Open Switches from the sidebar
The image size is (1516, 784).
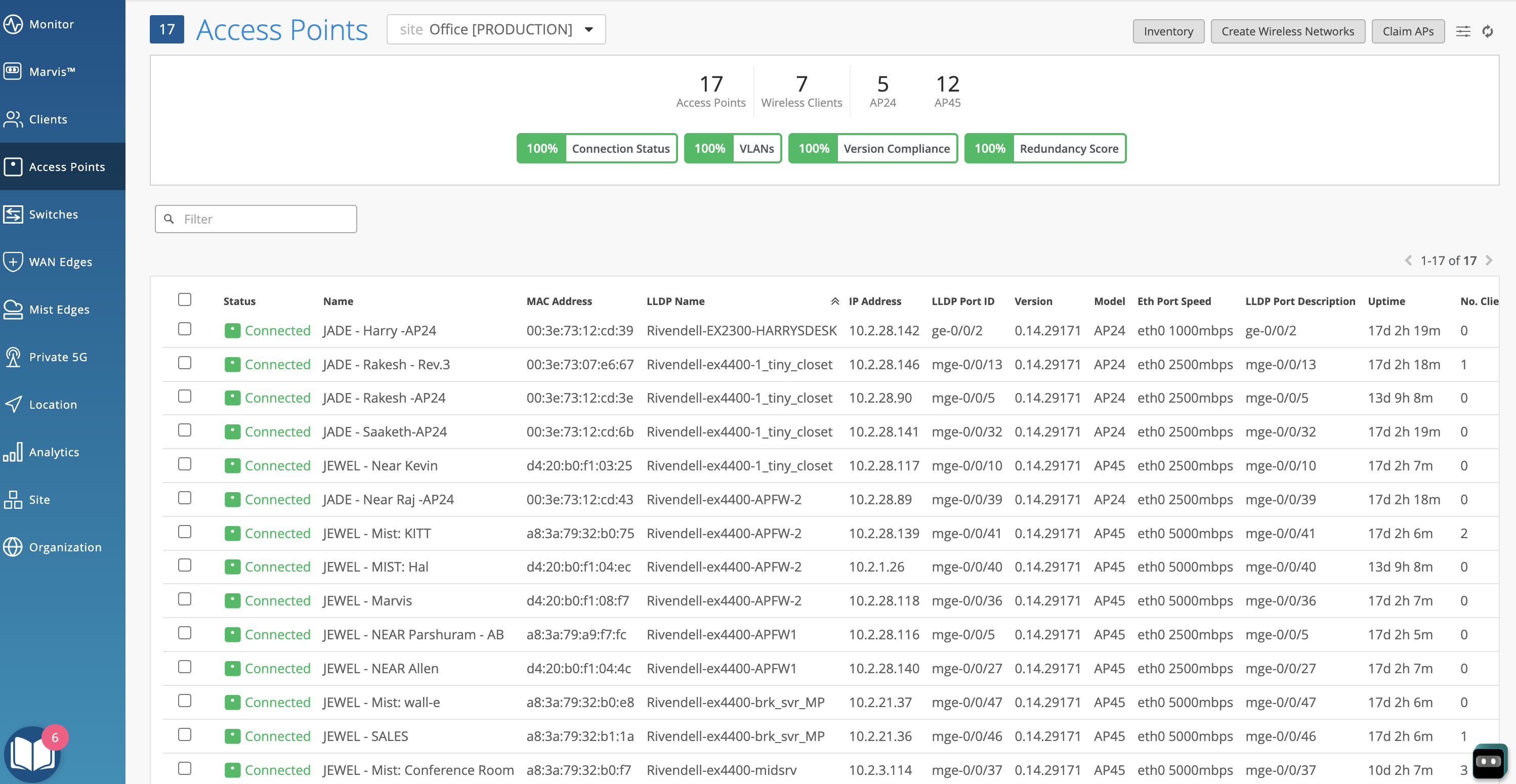pyautogui.click(x=53, y=214)
